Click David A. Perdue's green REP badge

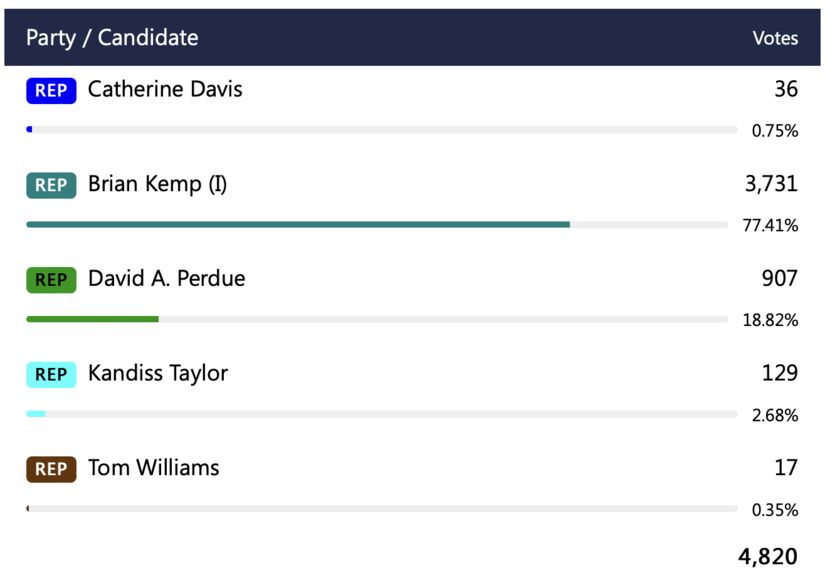point(51,280)
